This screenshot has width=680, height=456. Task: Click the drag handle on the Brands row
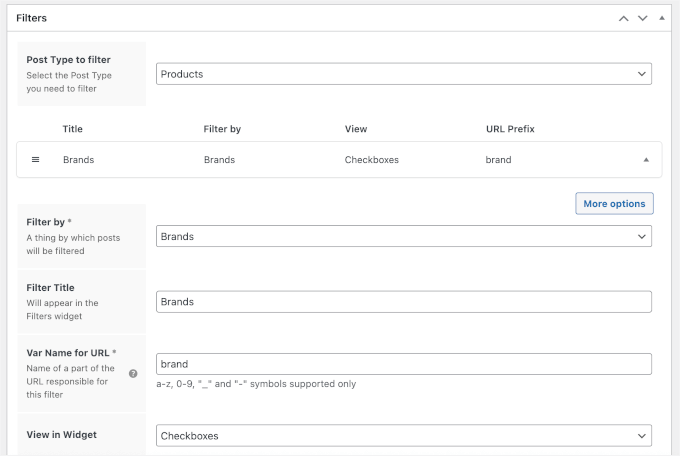tap(36, 160)
